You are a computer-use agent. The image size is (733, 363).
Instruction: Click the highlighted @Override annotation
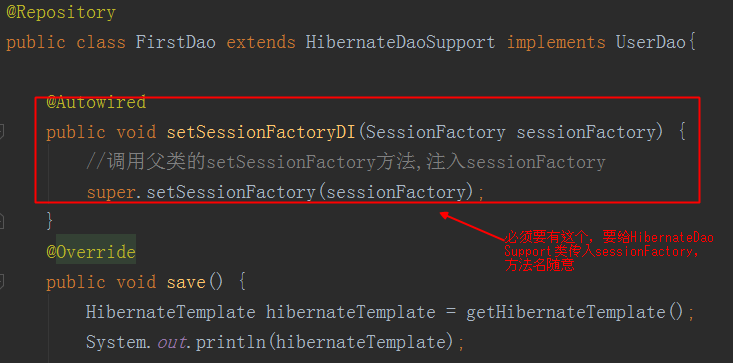tap(91, 252)
